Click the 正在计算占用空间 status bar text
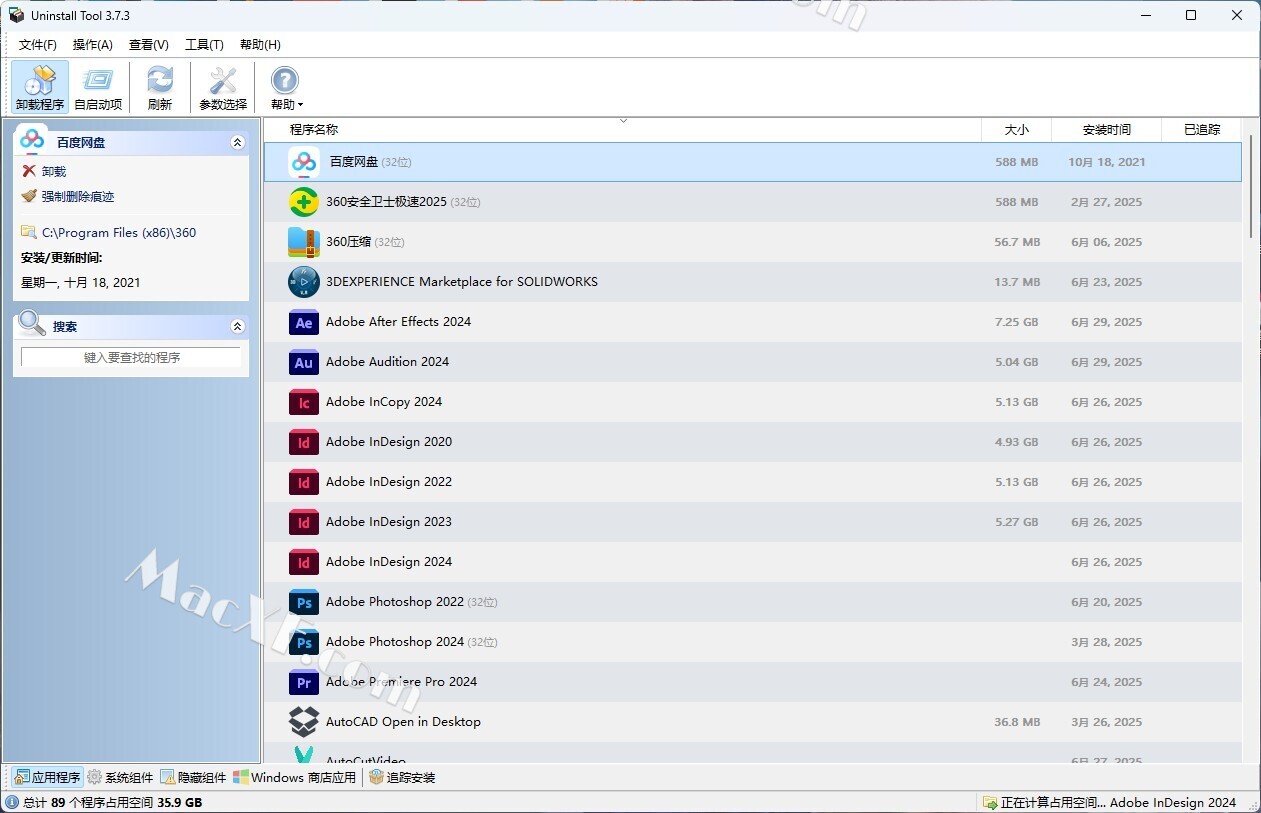The height and width of the screenshot is (813, 1261). [1118, 802]
